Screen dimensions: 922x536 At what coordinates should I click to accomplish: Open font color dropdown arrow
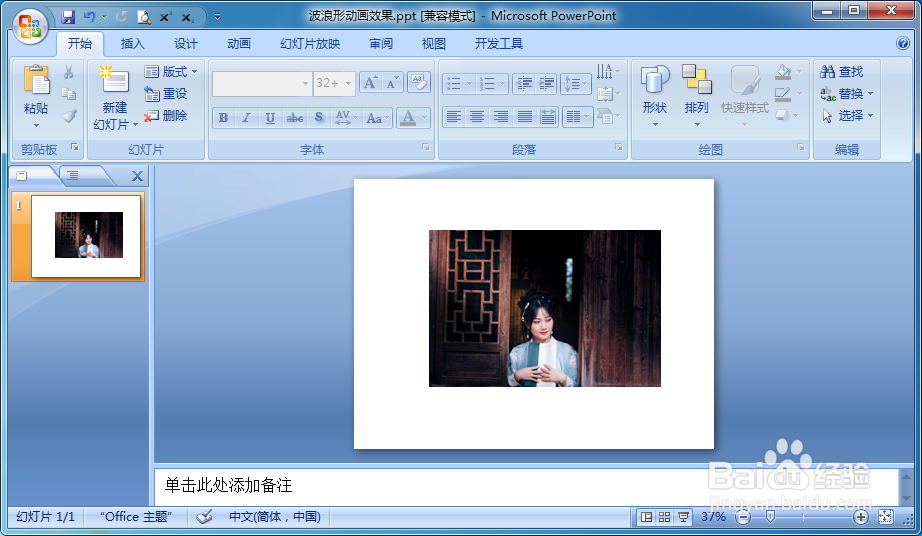[425, 118]
